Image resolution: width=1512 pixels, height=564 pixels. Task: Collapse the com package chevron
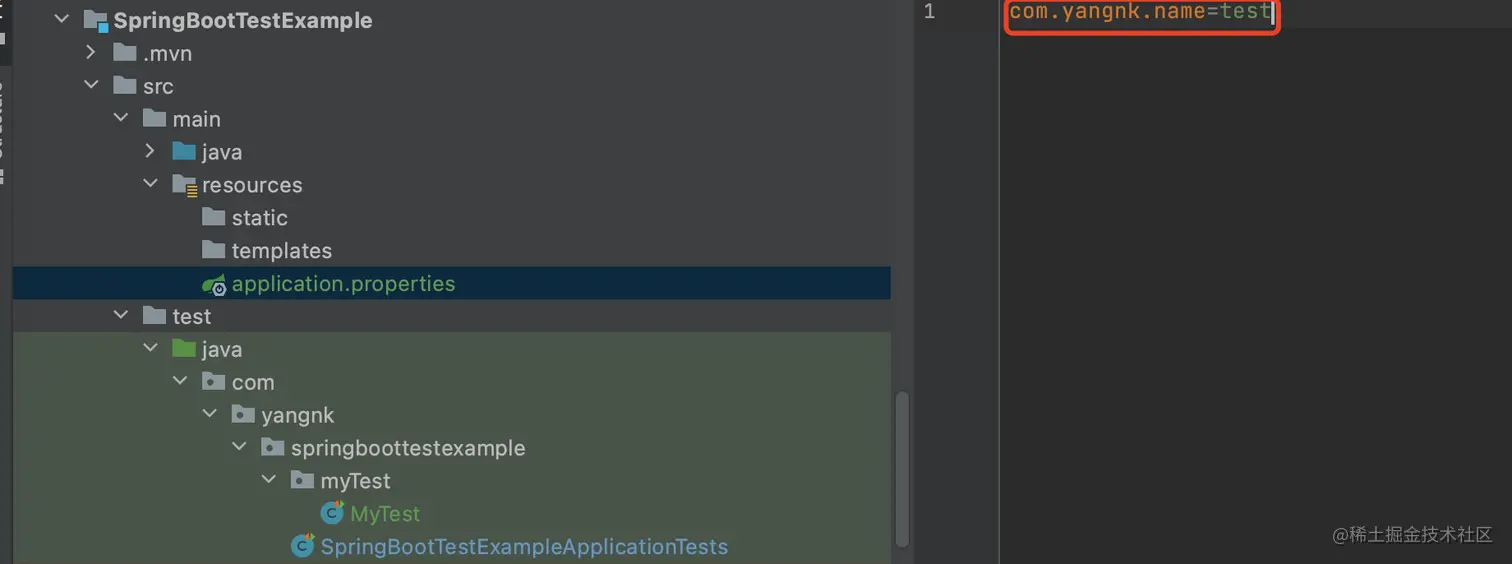(x=180, y=382)
